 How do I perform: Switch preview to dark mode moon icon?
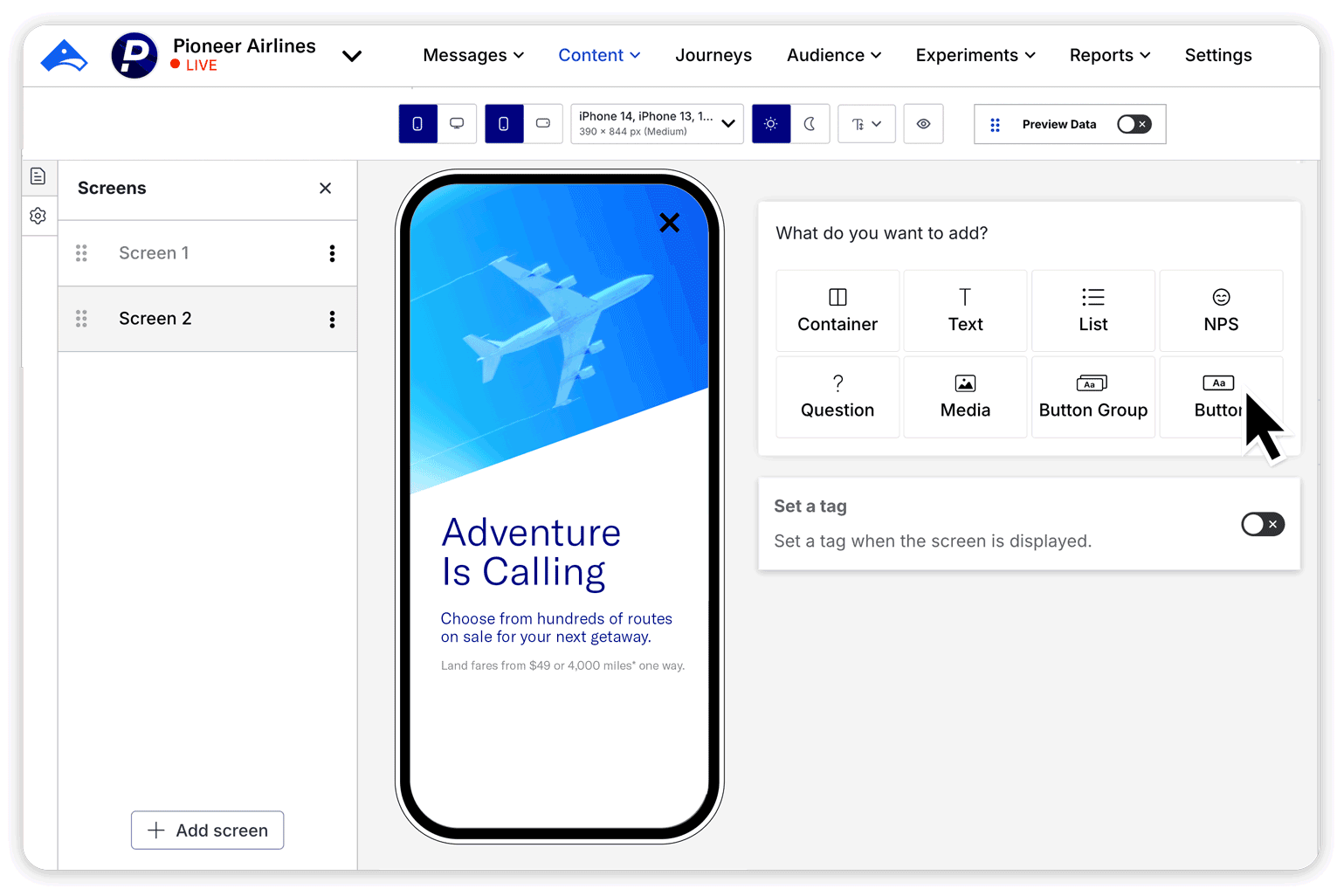(810, 124)
